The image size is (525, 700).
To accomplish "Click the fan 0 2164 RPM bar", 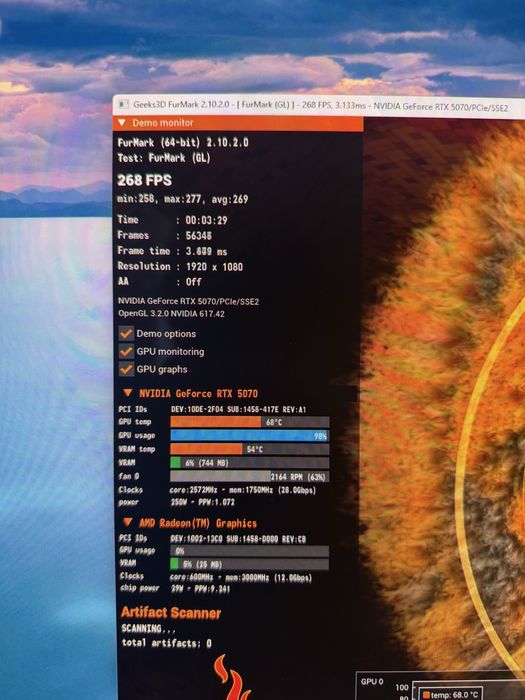I will coord(250,476).
